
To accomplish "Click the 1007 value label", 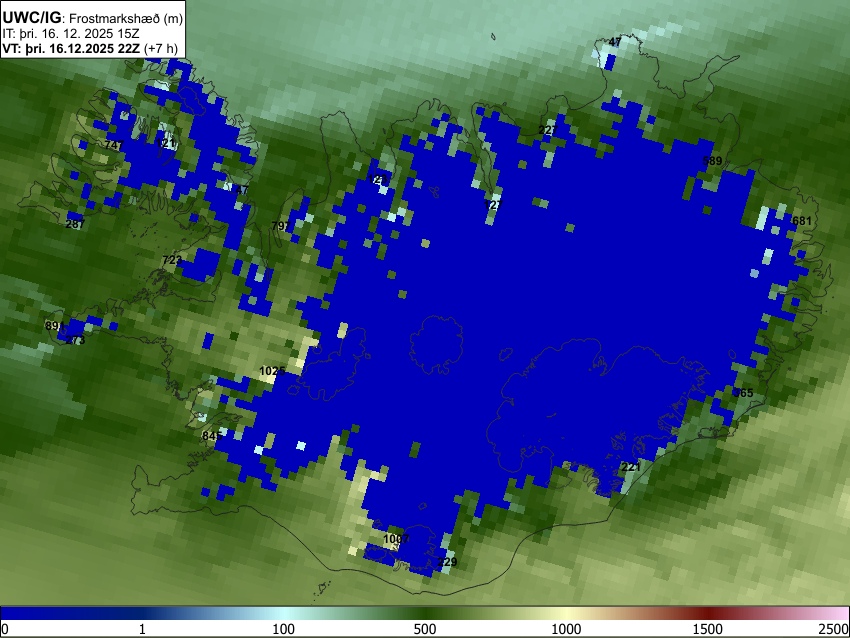I will 396,539.
